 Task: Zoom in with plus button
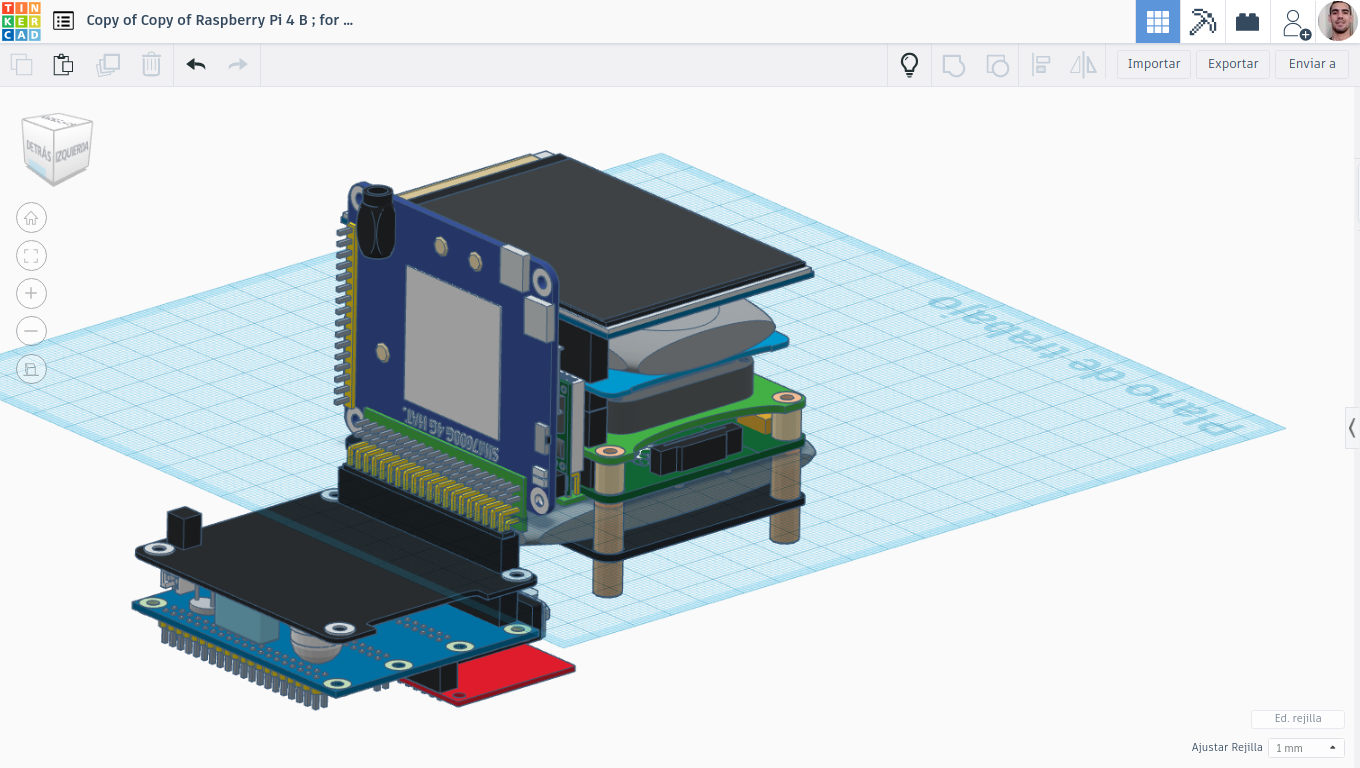pyautogui.click(x=31, y=293)
